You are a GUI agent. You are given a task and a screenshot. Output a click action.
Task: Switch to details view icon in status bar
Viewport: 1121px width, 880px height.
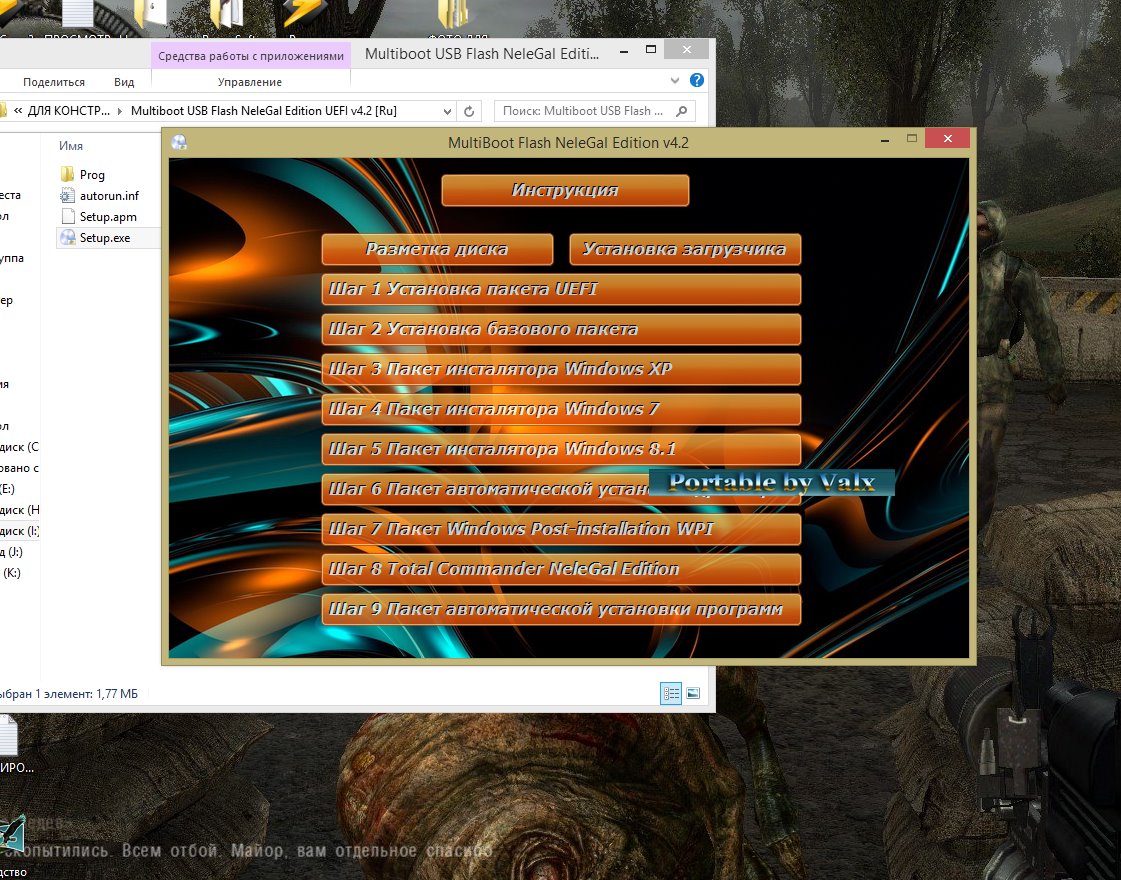click(x=671, y=693)
